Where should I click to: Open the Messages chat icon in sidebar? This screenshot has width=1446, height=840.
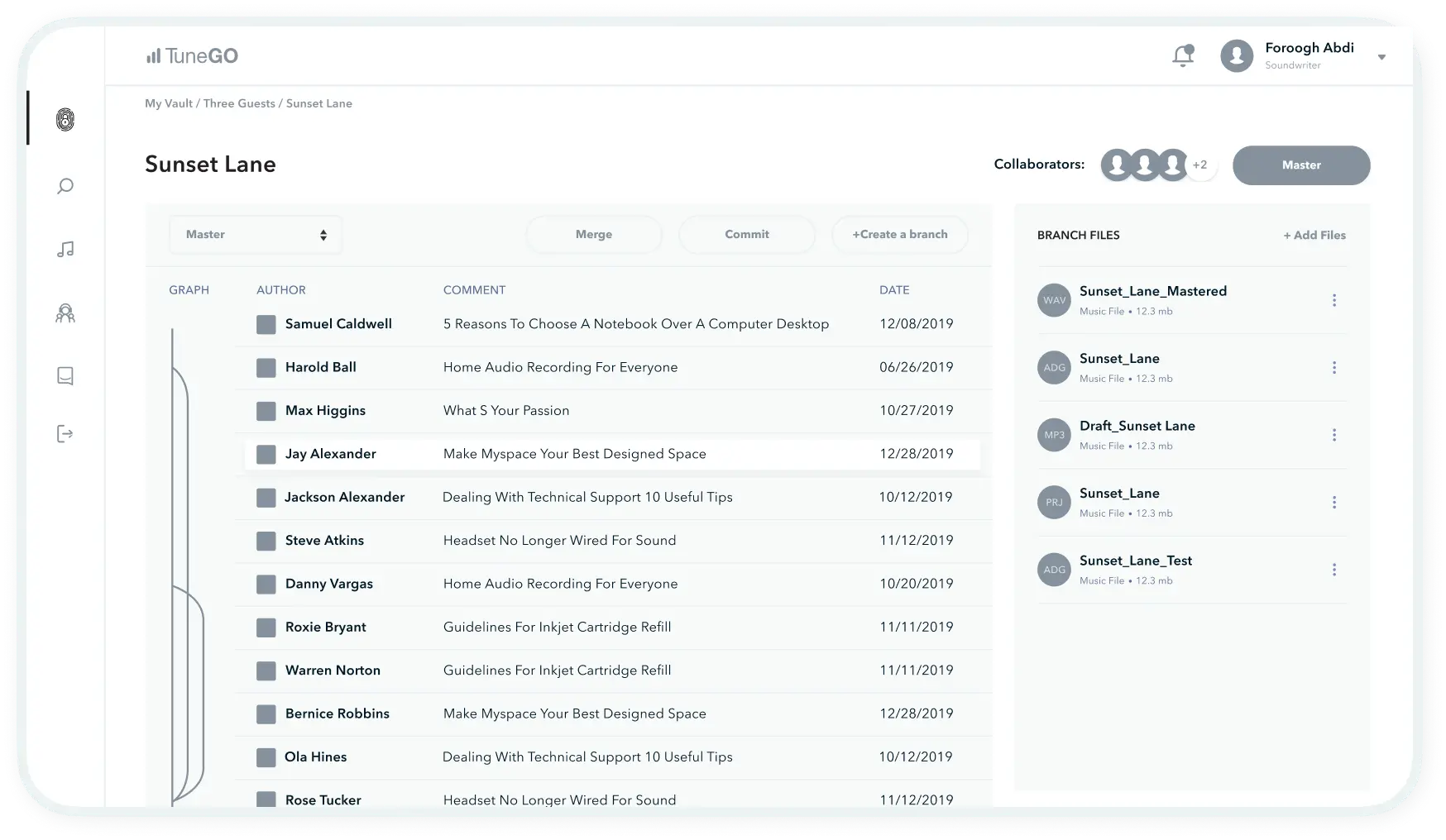pos(65,376)
